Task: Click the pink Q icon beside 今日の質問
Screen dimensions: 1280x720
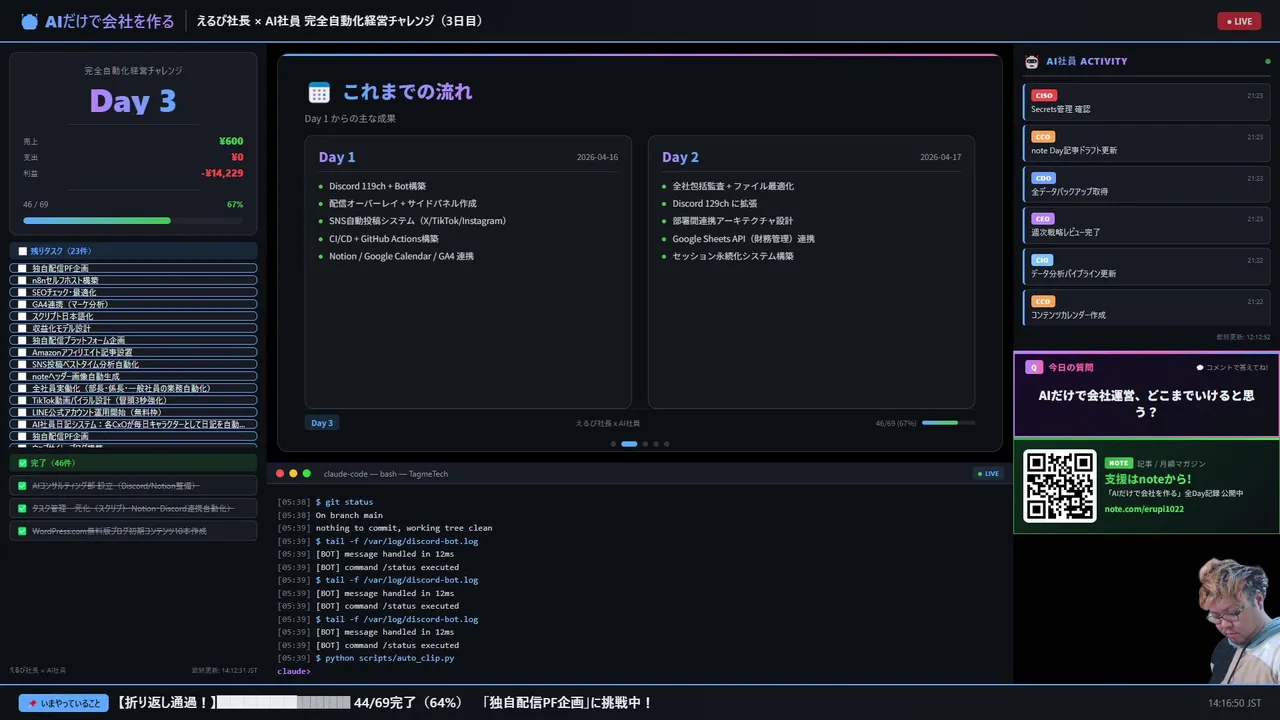Action: [x=1034, y=367]
